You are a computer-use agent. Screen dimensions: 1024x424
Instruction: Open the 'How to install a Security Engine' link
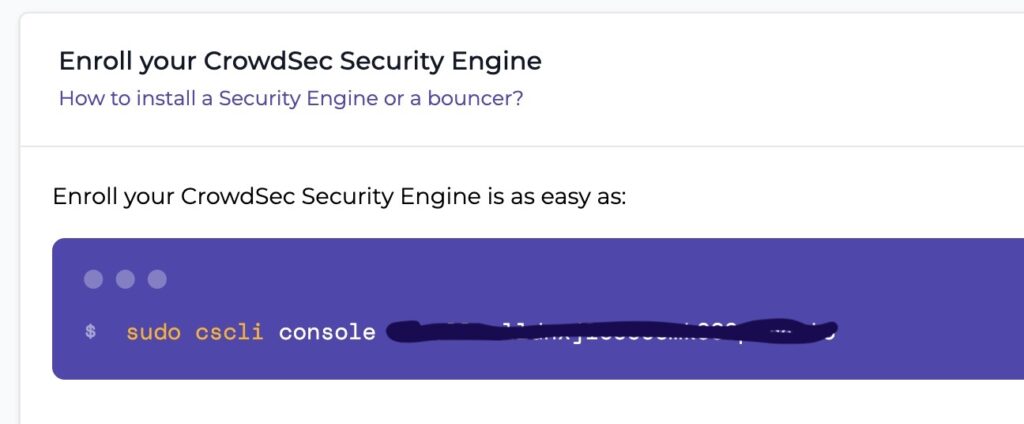tap(291, 99)
